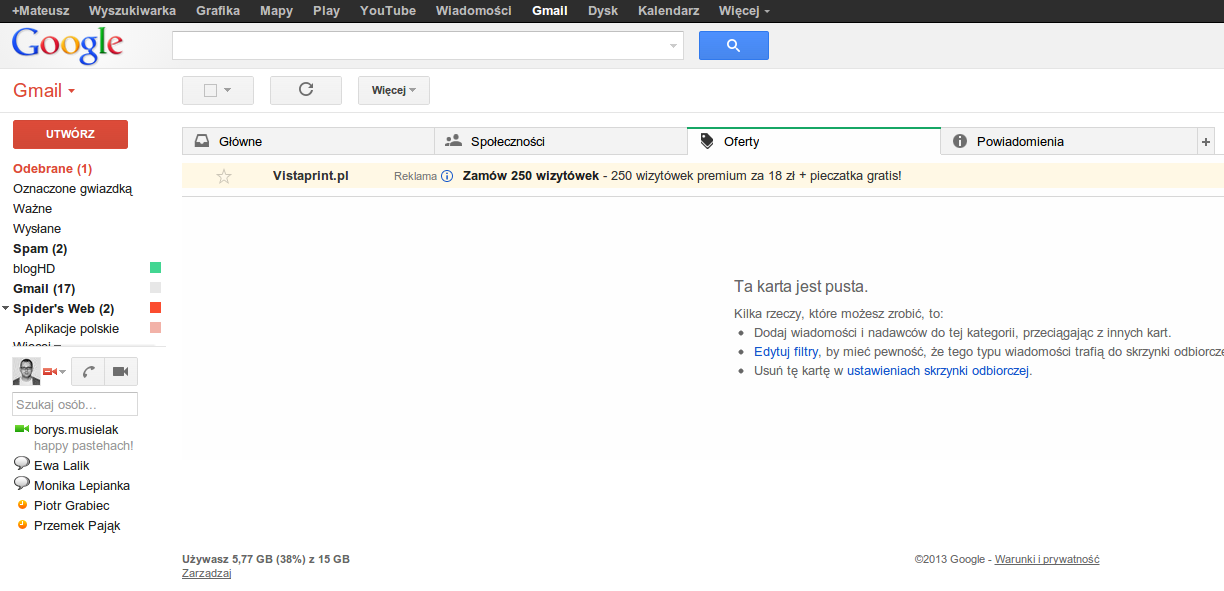Star the Vistaprint.pl message
Screen dimensions: 1224x591
coord(224,176)
